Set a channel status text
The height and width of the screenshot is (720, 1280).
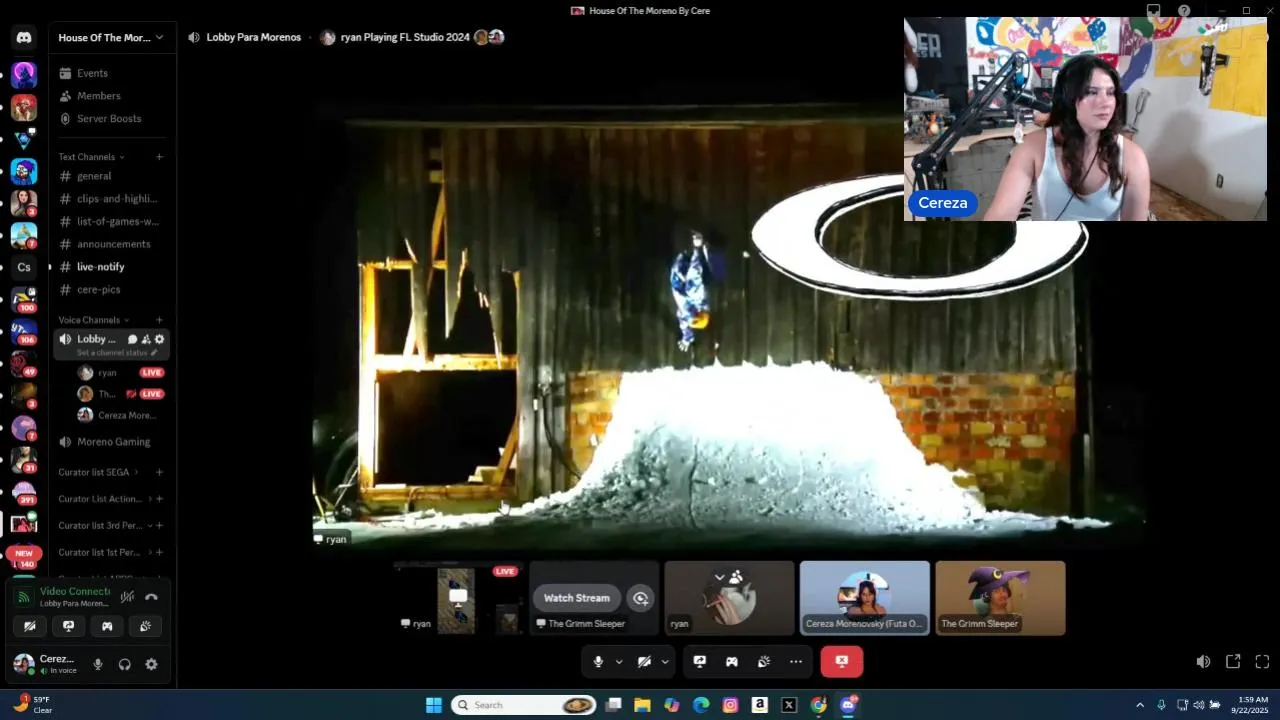[117, 353]
